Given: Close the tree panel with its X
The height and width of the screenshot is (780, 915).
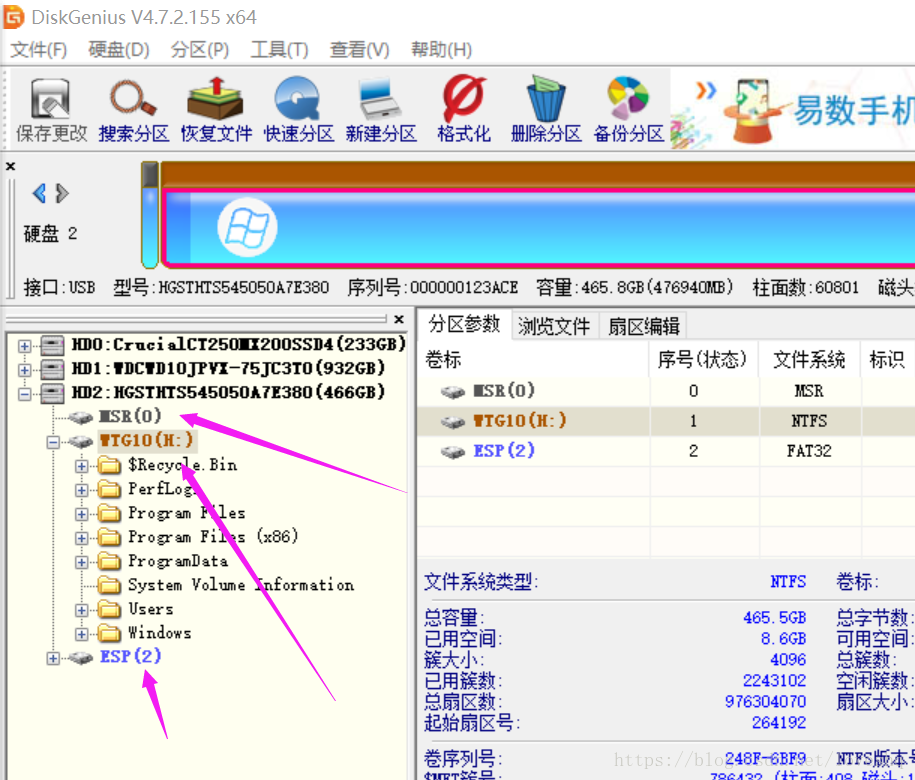Looking at the screenshot, I should click(x=399, y=319).
